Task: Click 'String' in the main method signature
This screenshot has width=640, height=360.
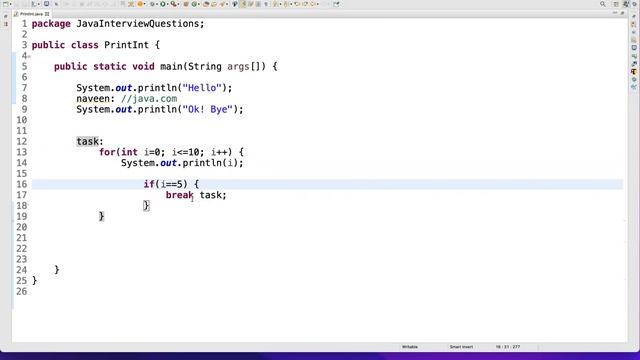Action: pos(204,67)
